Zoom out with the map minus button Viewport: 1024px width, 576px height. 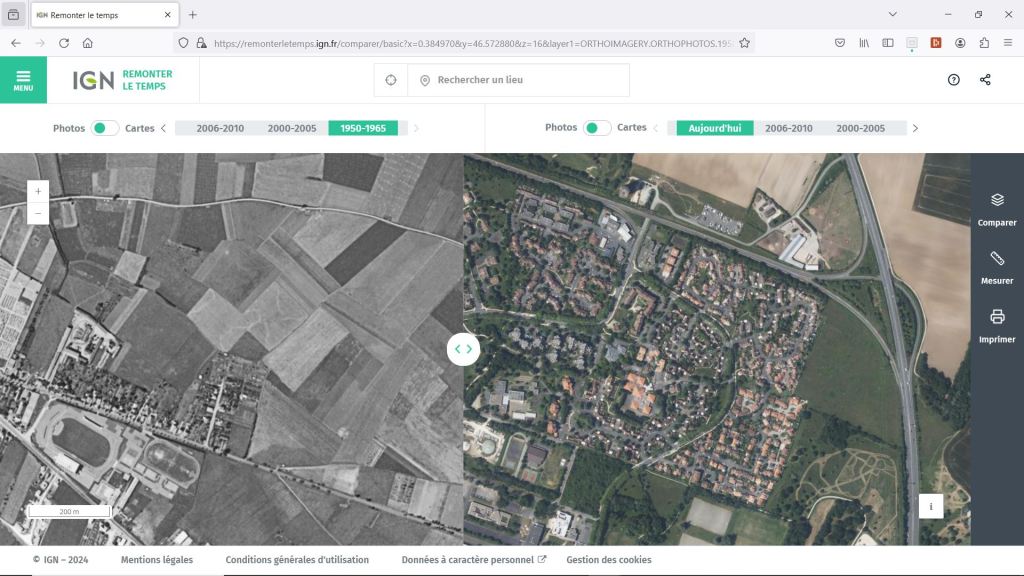38,213
